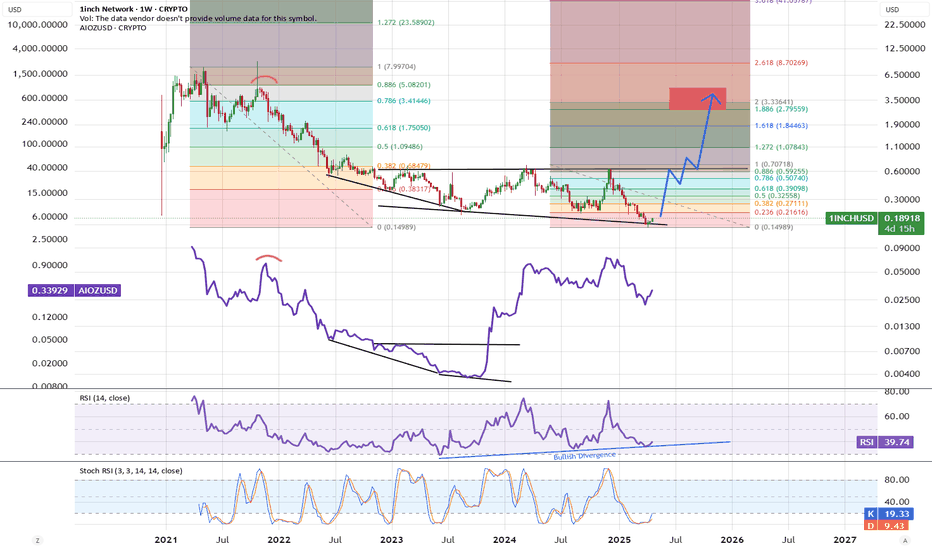The image size is (932, 550).
Task: Click the K 19.33 Stoch label
Action: point(890,514)
